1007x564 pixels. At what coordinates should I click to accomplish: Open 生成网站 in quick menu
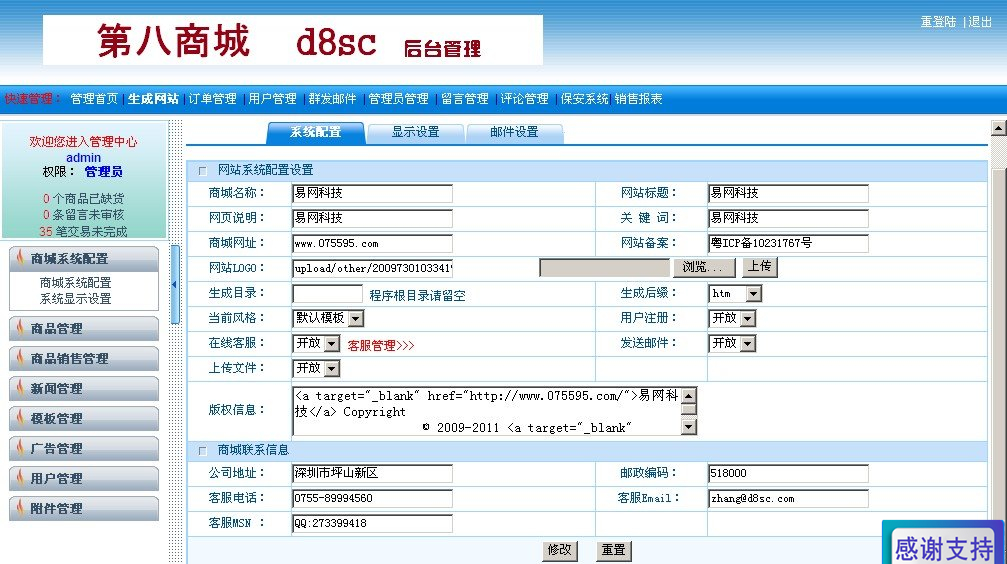(153, 99)
